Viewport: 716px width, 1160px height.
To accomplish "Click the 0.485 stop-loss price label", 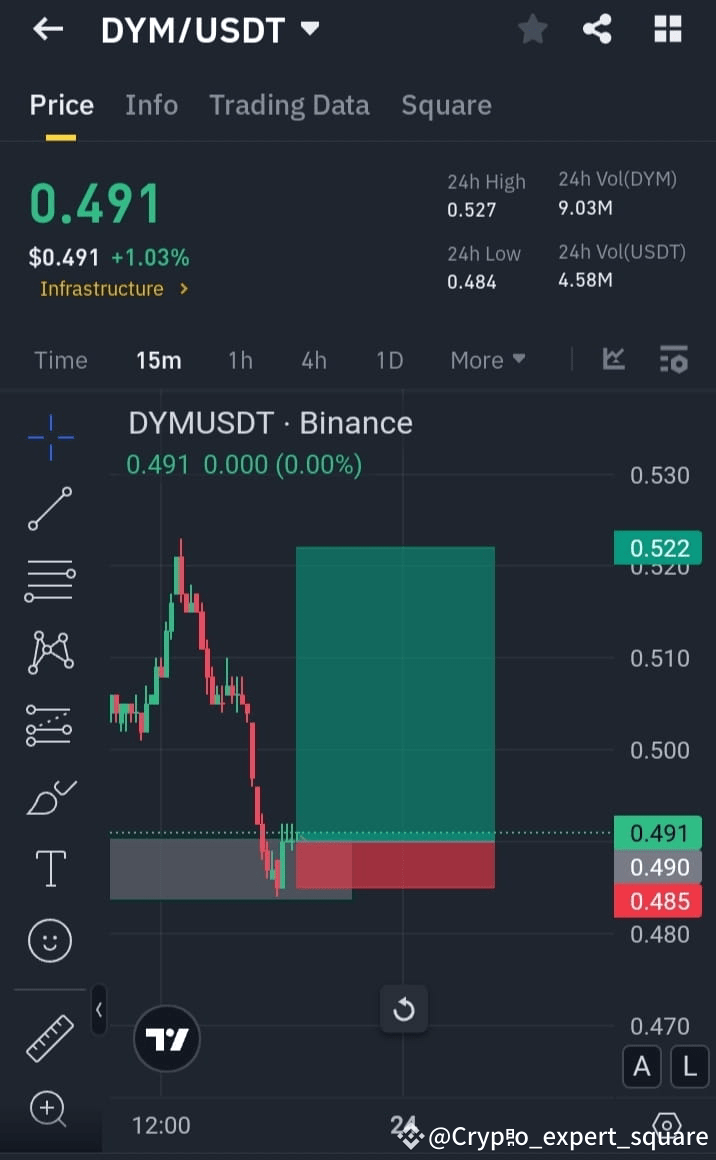I will pos(658,901).
